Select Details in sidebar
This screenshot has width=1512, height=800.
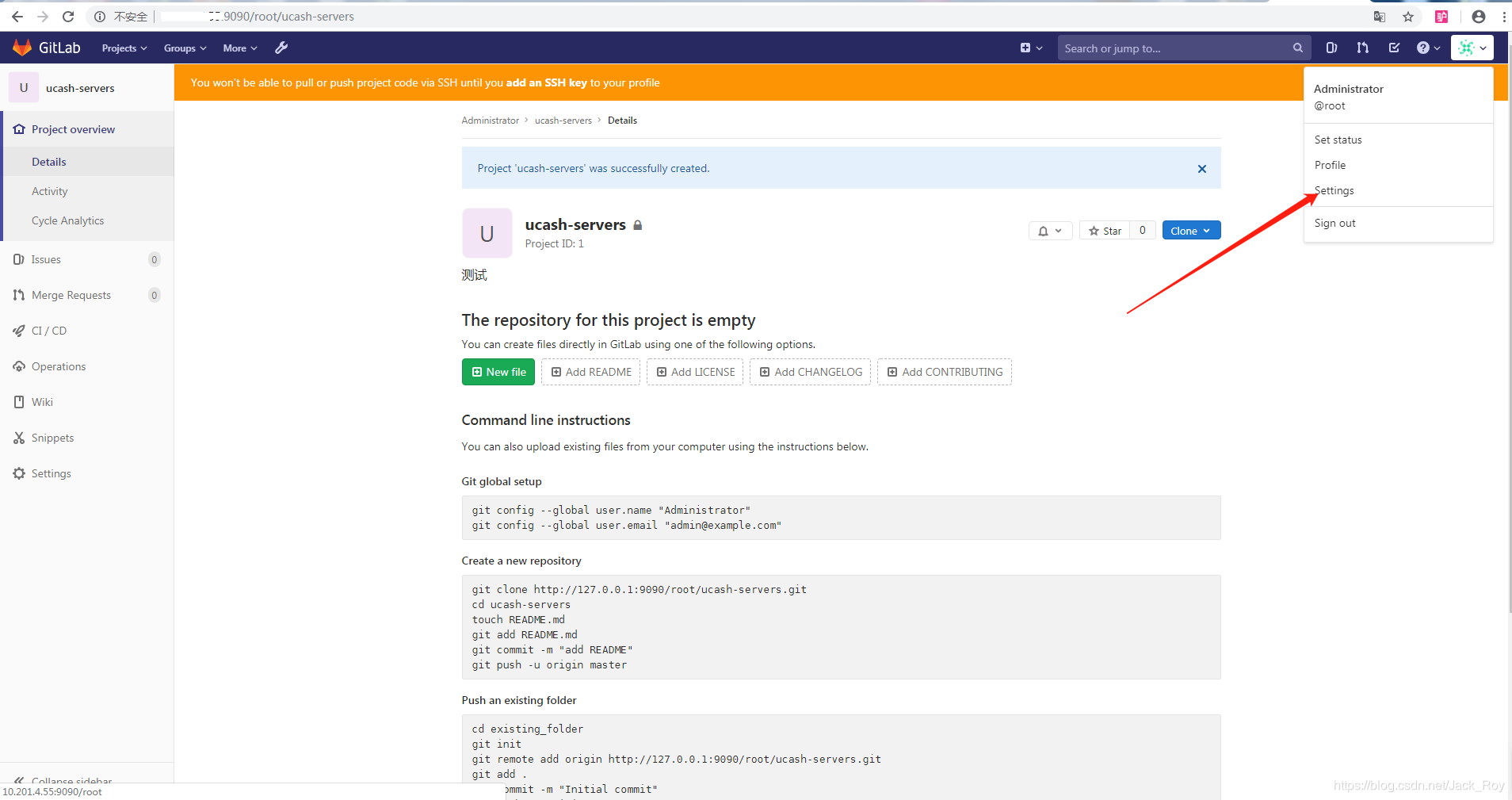(x=49, y=162)
